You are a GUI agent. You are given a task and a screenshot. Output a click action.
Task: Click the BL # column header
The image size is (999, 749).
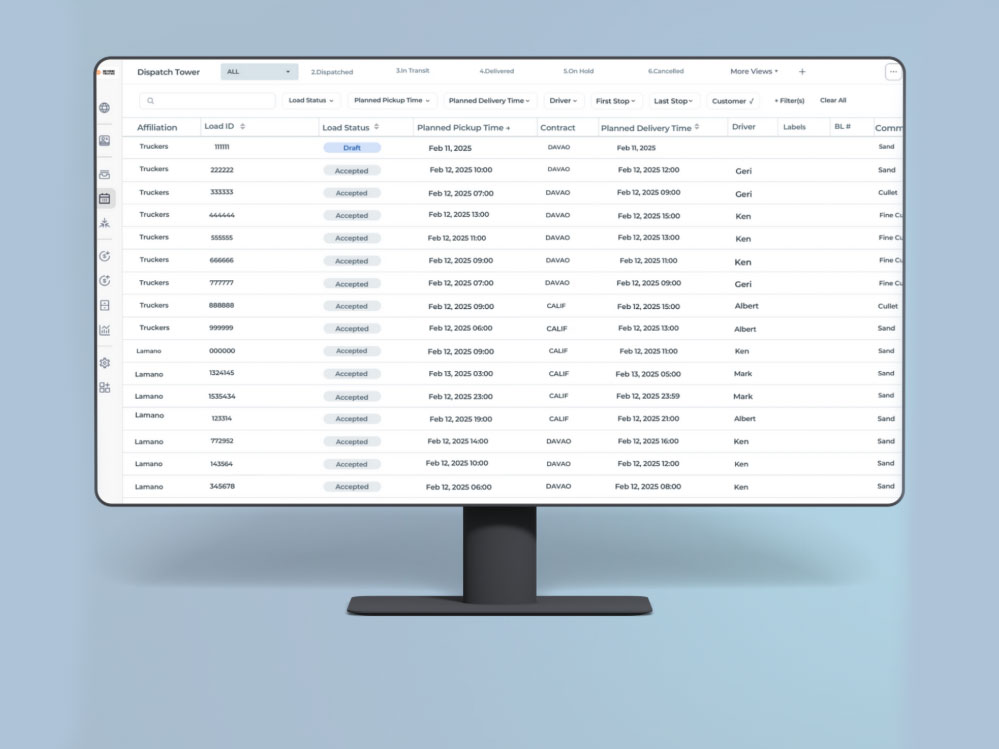point(842,127)
